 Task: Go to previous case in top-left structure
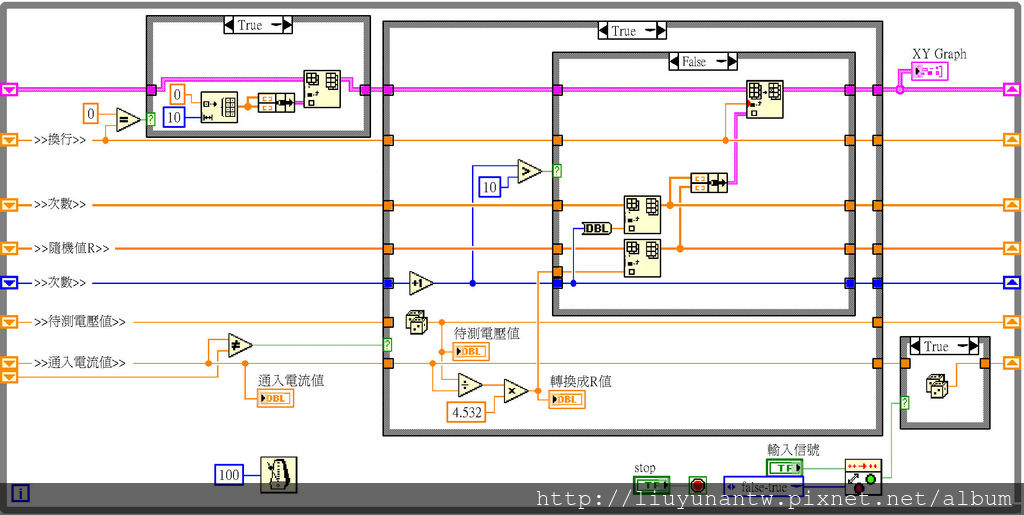229,25
